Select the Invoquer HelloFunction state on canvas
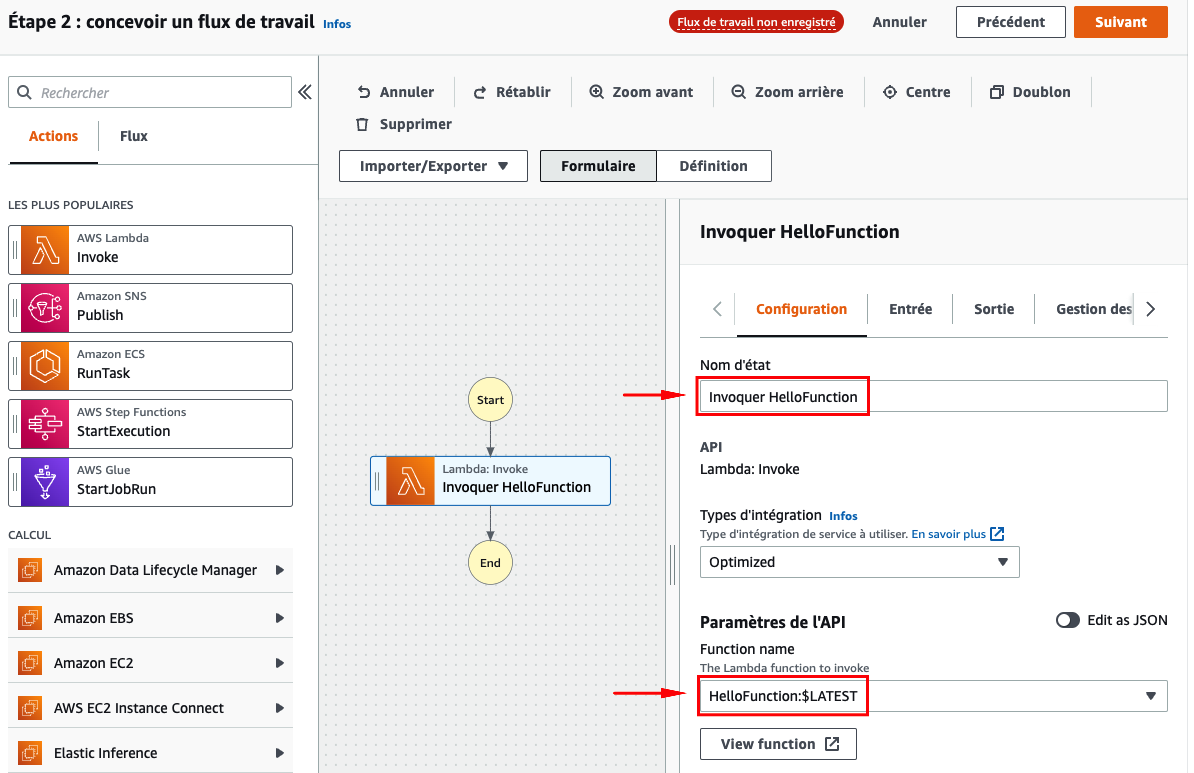 [490, 481]
